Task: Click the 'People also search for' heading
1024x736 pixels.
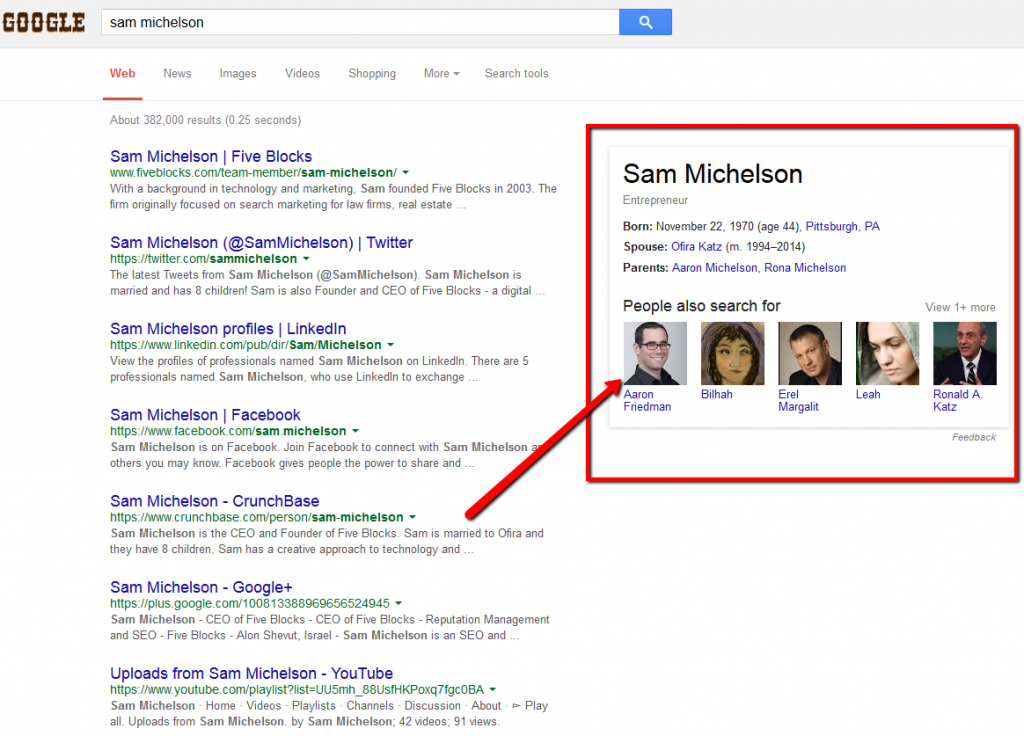Action: [x=701, y=306]
